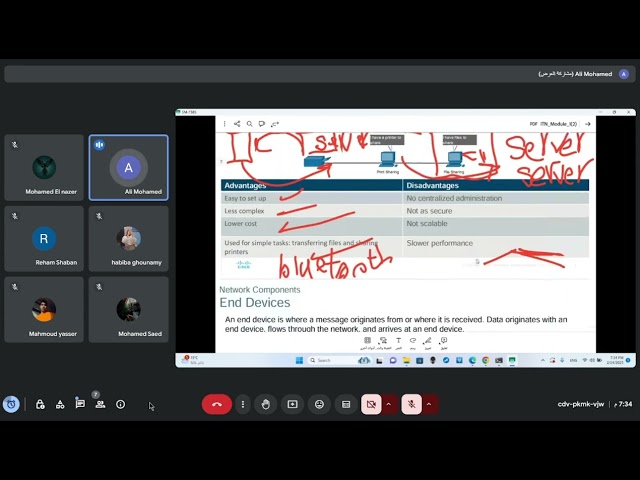Click muted mic icon on Mohamed Saed tile
The image size is (640, 480).
click(99, 287)
